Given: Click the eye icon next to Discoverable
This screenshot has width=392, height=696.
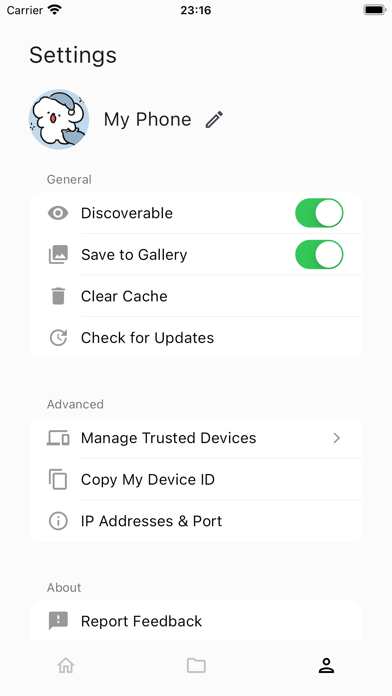Looking at the screenshot, I should pos(58,213).
